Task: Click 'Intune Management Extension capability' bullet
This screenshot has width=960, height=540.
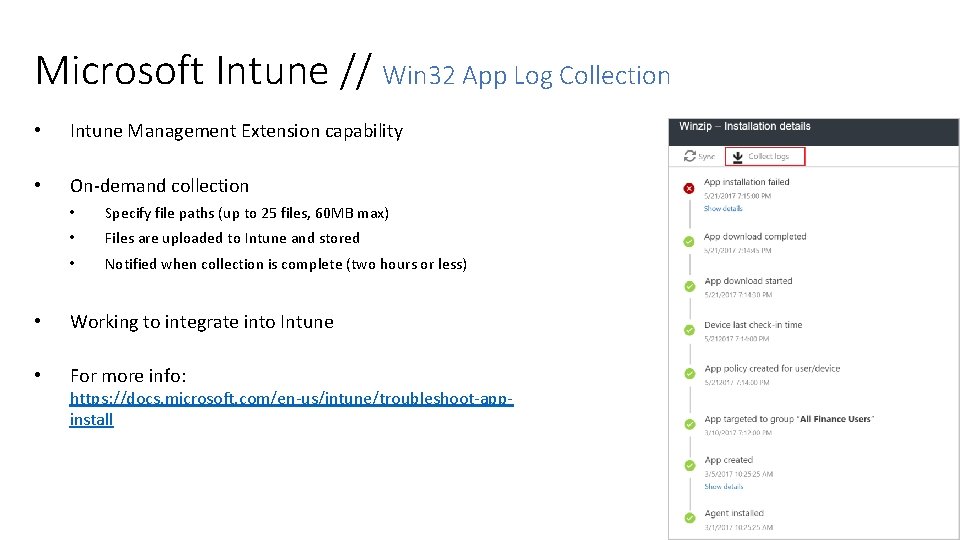Action: [x=236, y=131]
